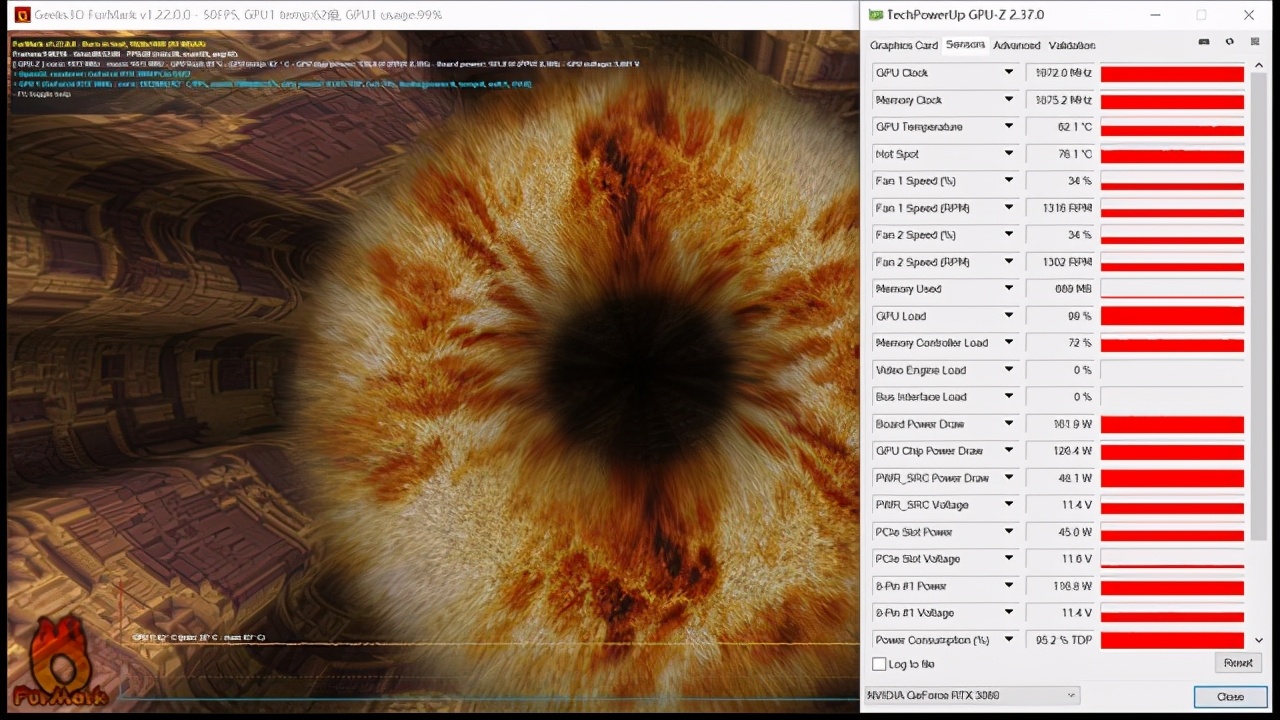Click the GPU-Z refresh icon
This screenshot has width=1280, height=720.
click(1229, 42)
